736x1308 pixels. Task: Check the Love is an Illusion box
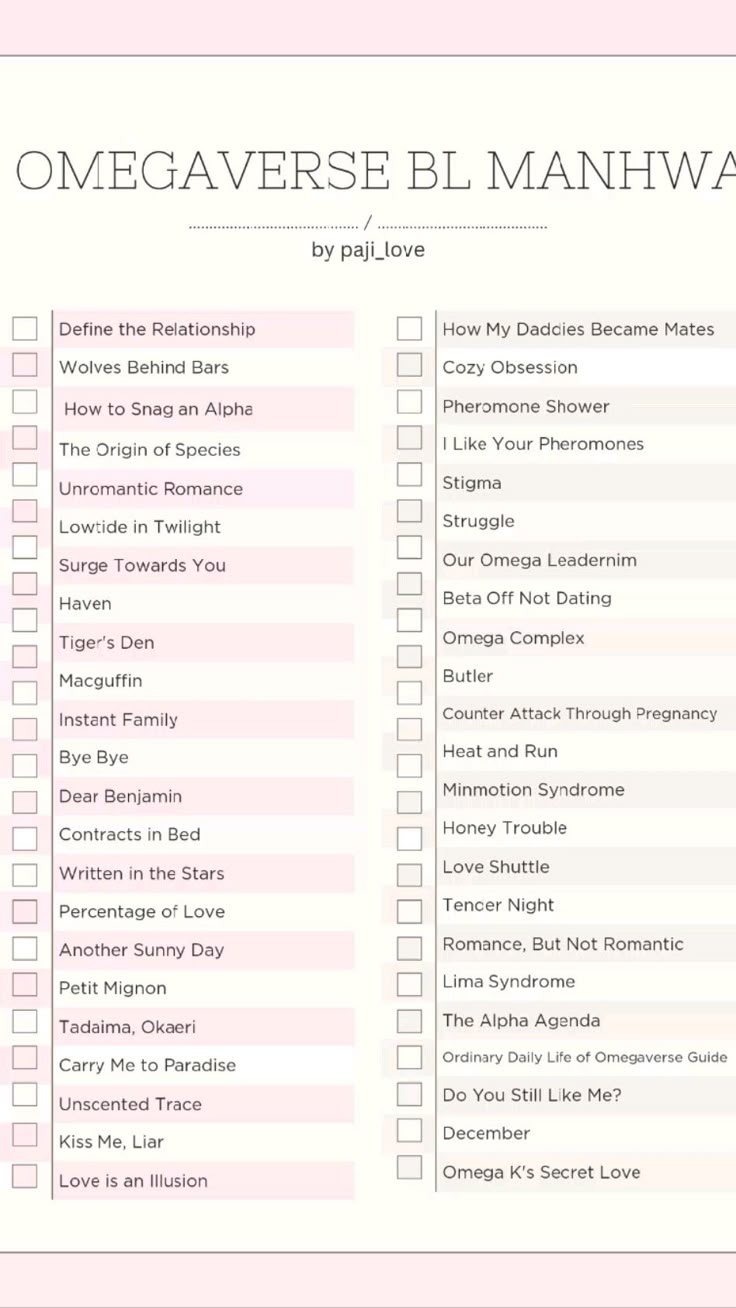[x=25, y=1176]
